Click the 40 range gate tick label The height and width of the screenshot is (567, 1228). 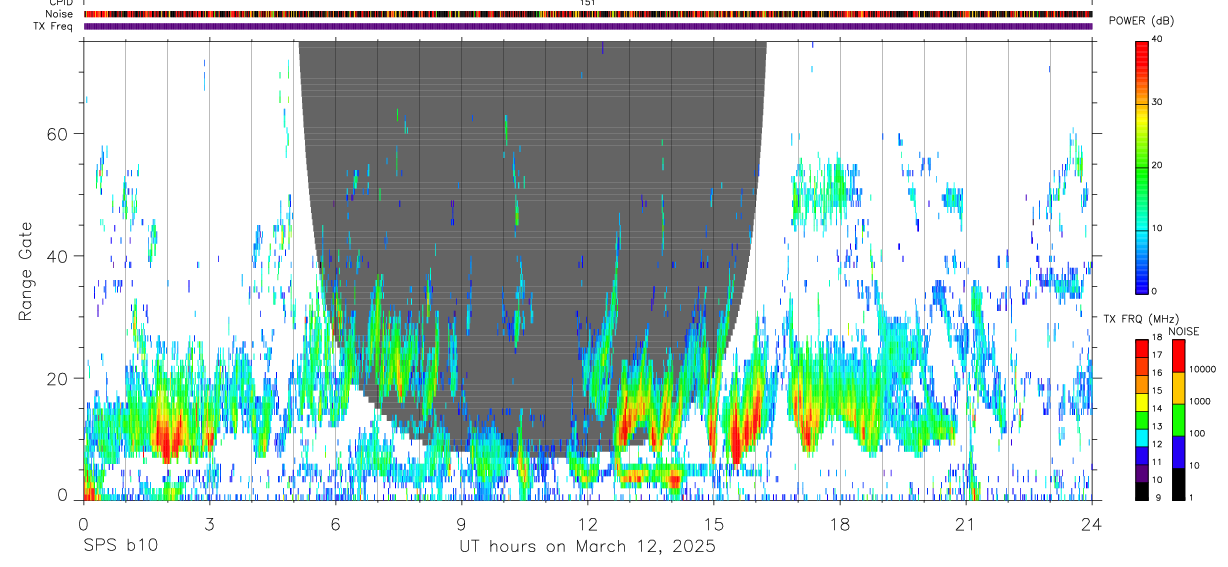[56, 256]
